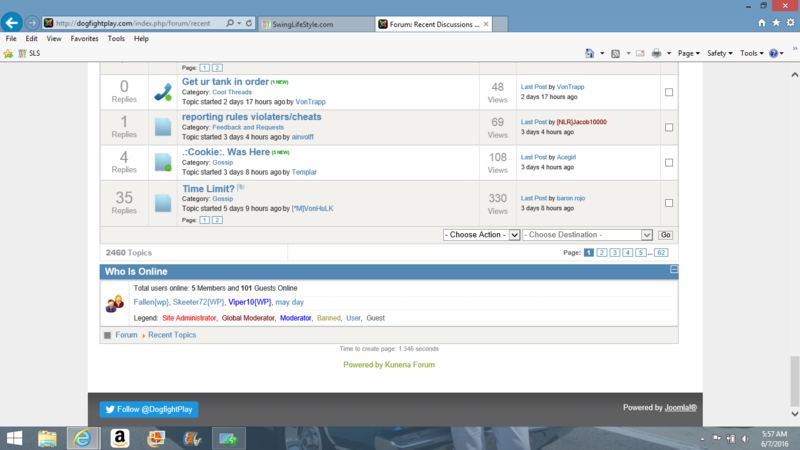The height and width of the screenshot is (450, 800).
Task: Check the box for reporting rules violaters/cheats
Action: coord(669,127)
